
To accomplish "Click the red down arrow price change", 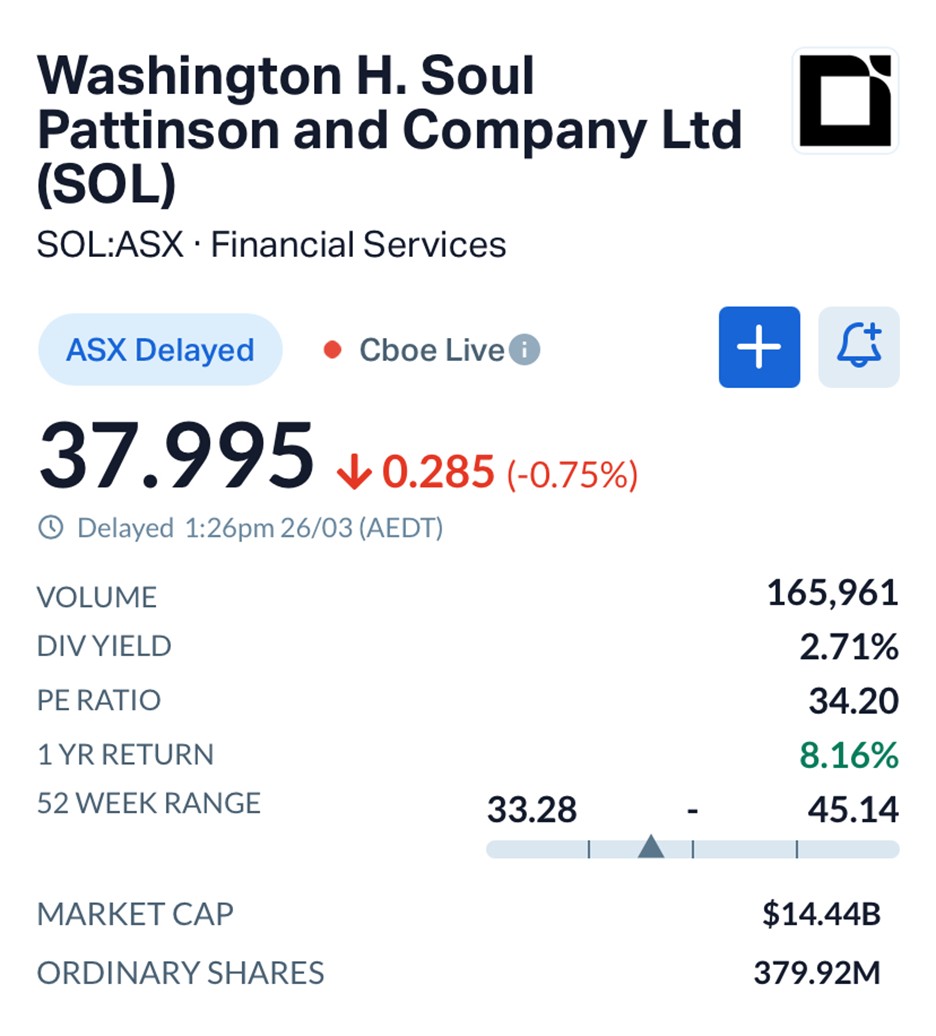I will click(355, 472).
